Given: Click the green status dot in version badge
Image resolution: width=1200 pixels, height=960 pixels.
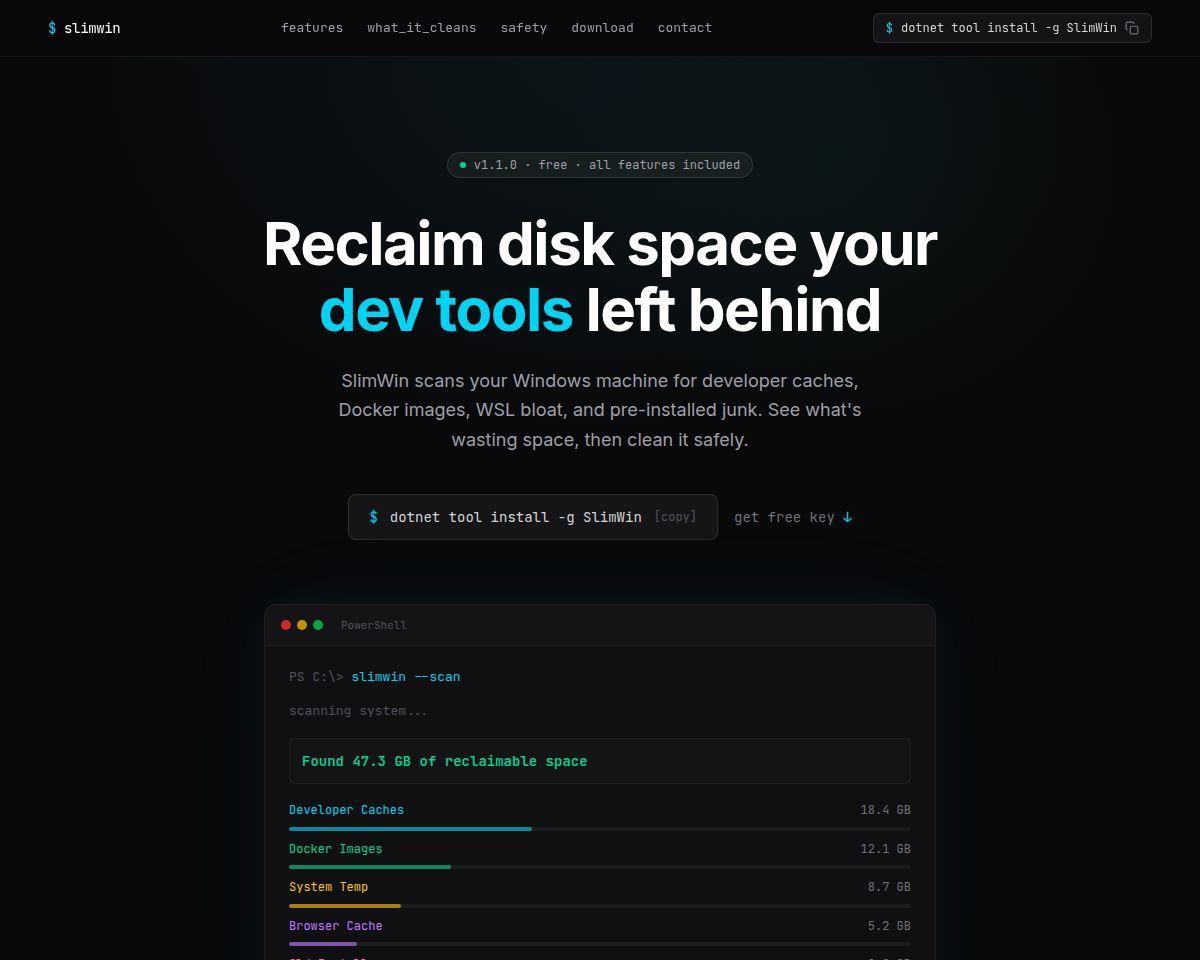Looking at the screenshot, I should tap(463, 165).
